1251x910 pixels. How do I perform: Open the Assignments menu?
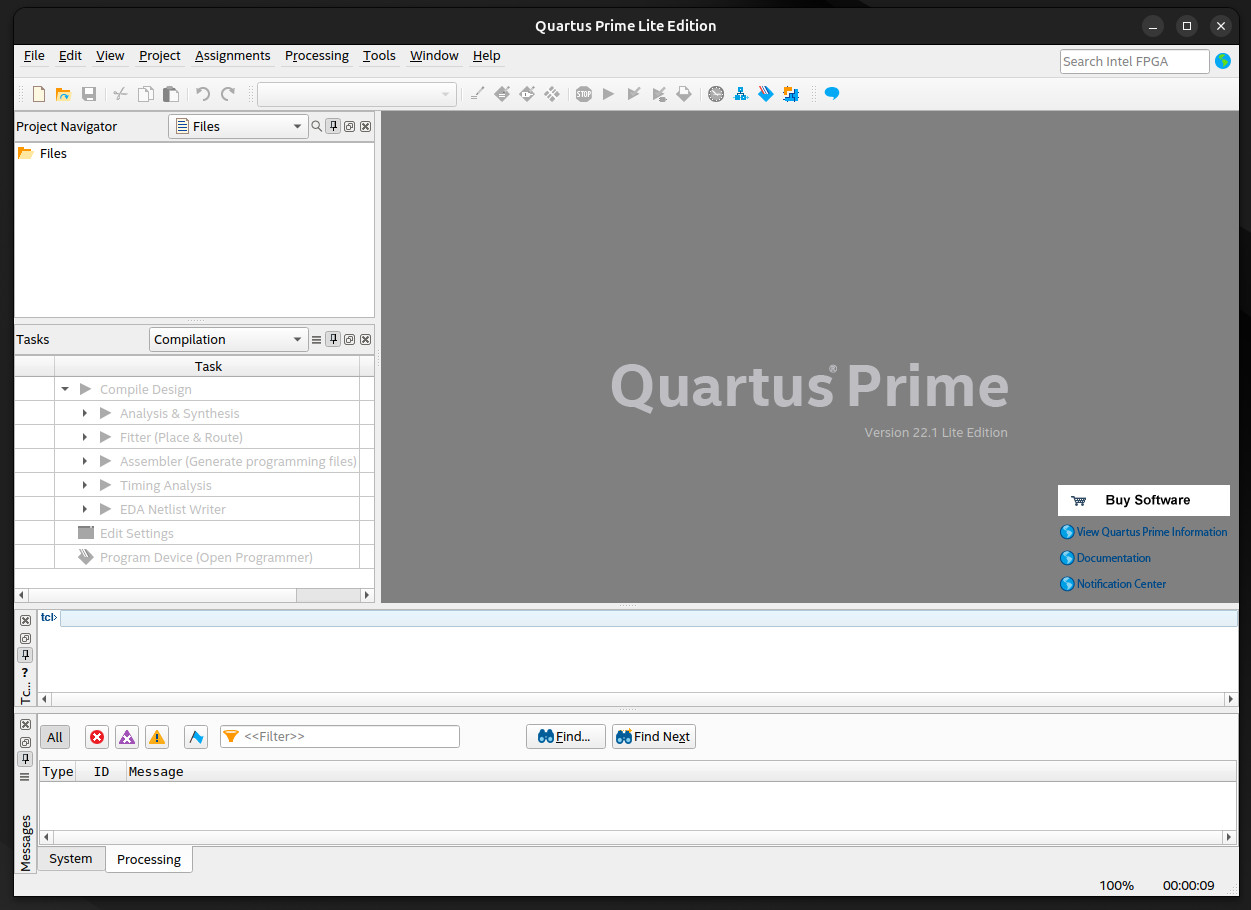(232, 56)
